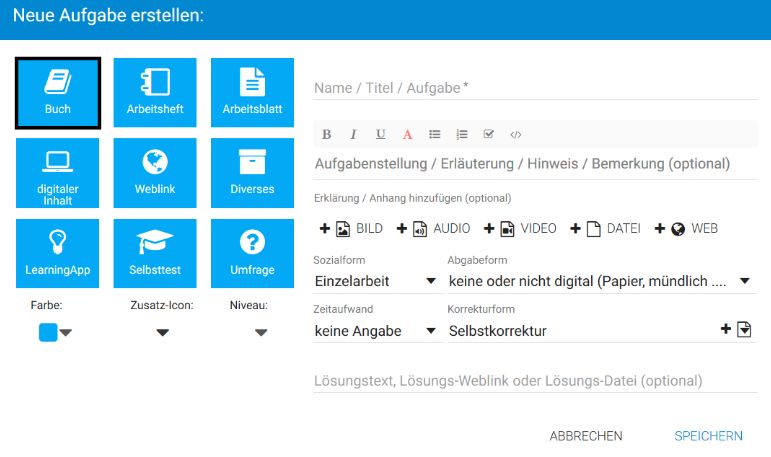Viewport: 771px width, 457px height.
Task: Expand the Niveau dropdown
Action: coord(261,333)
